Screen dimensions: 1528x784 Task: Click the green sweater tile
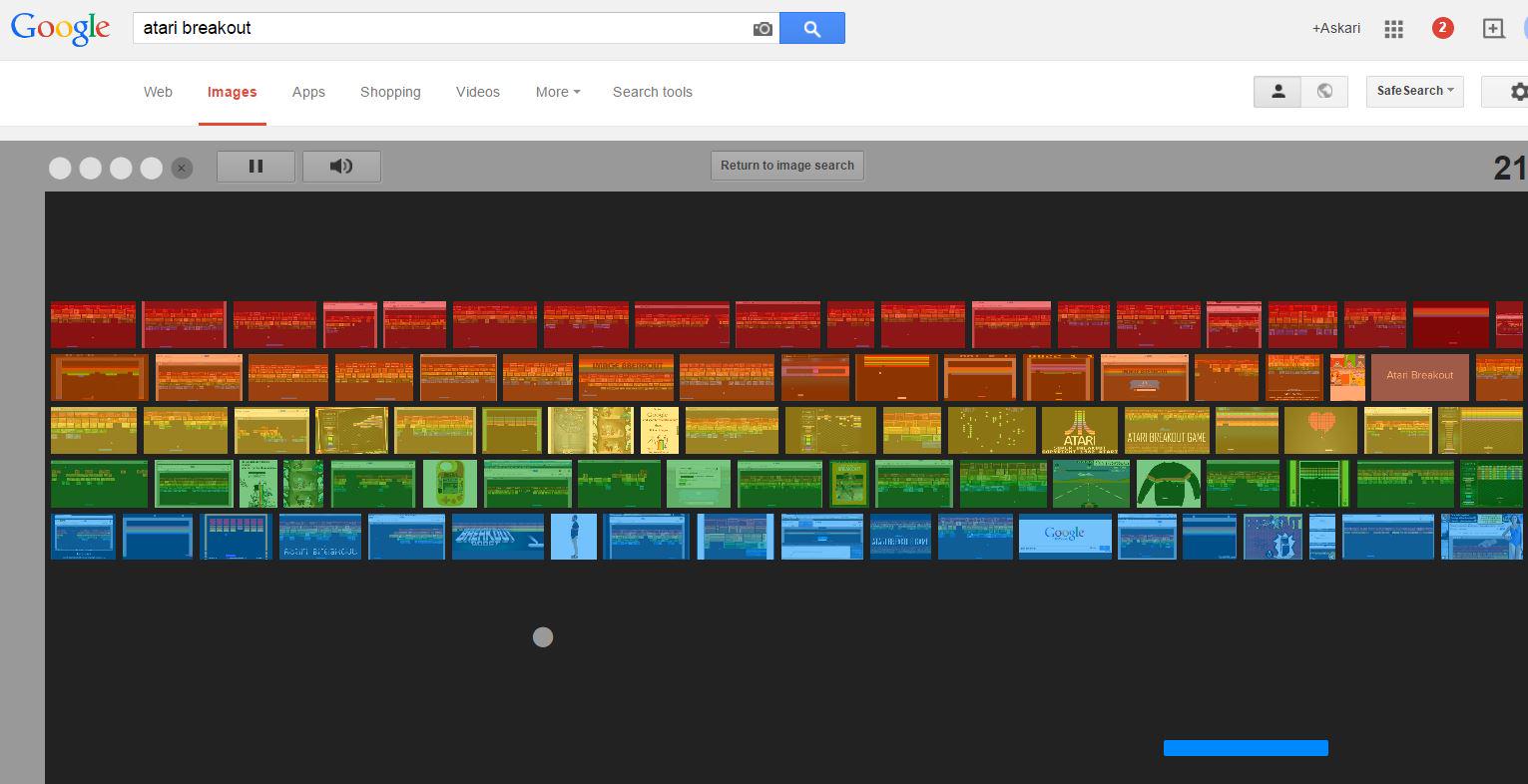(x=1168, y=484)
